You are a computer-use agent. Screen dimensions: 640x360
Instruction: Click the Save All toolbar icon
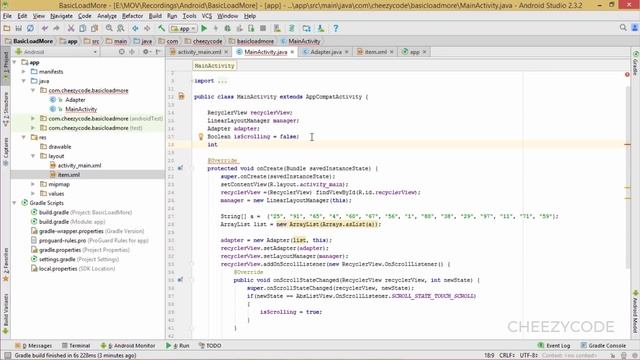coord(18,28)
